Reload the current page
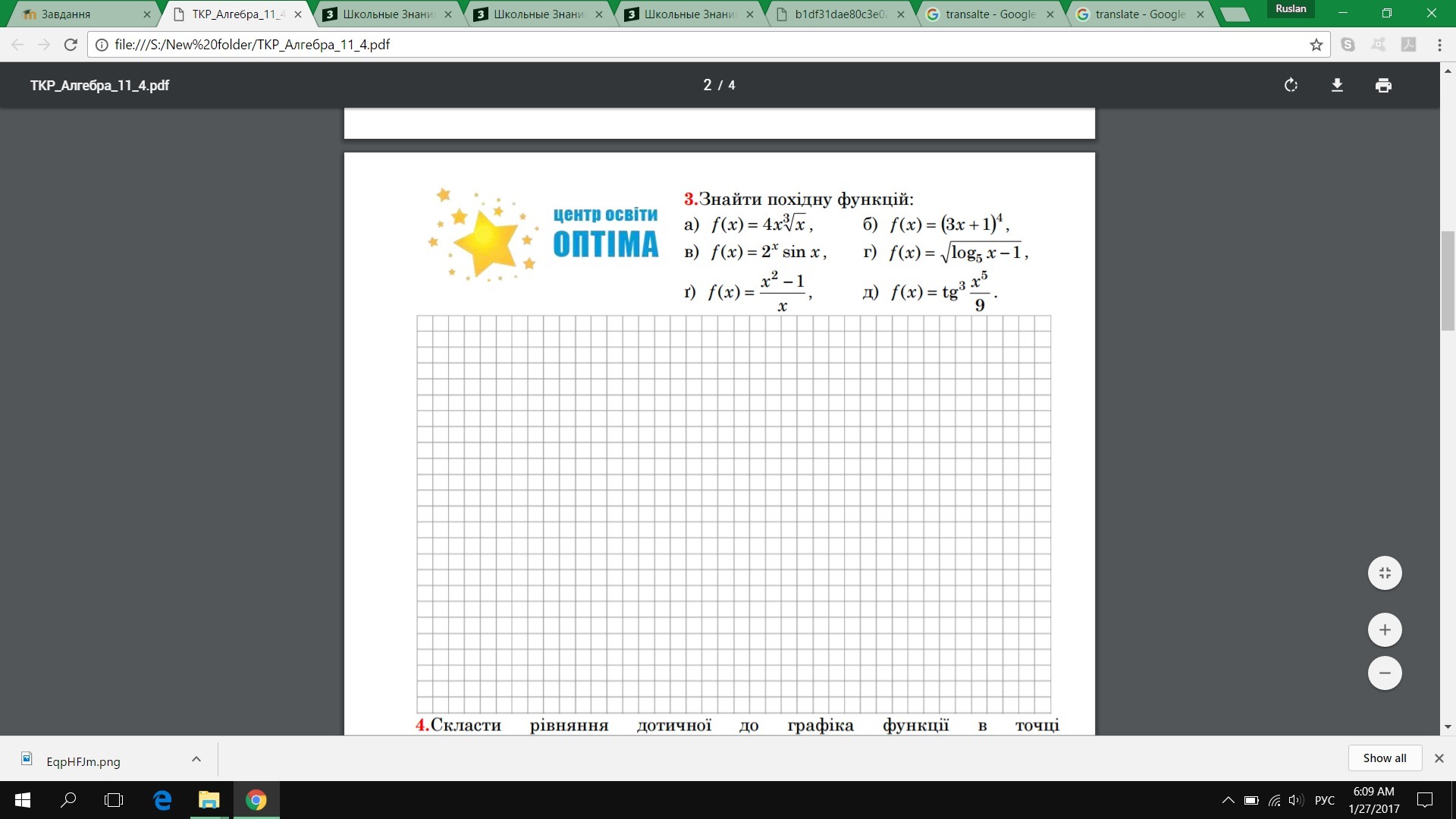The width and height of the screenshot is (1456, 819). (x=71, y=45)
